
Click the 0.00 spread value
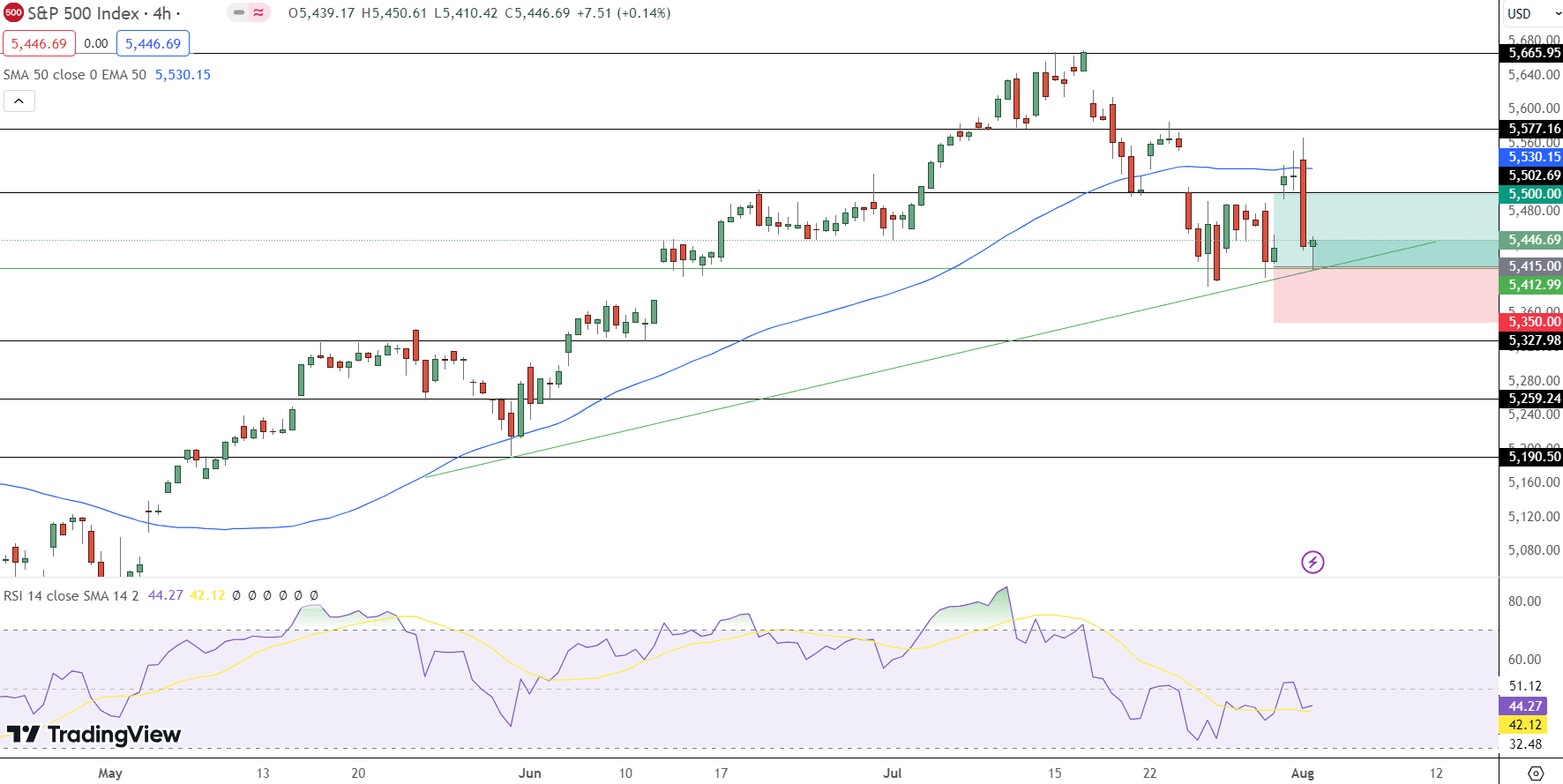point(96,43)
